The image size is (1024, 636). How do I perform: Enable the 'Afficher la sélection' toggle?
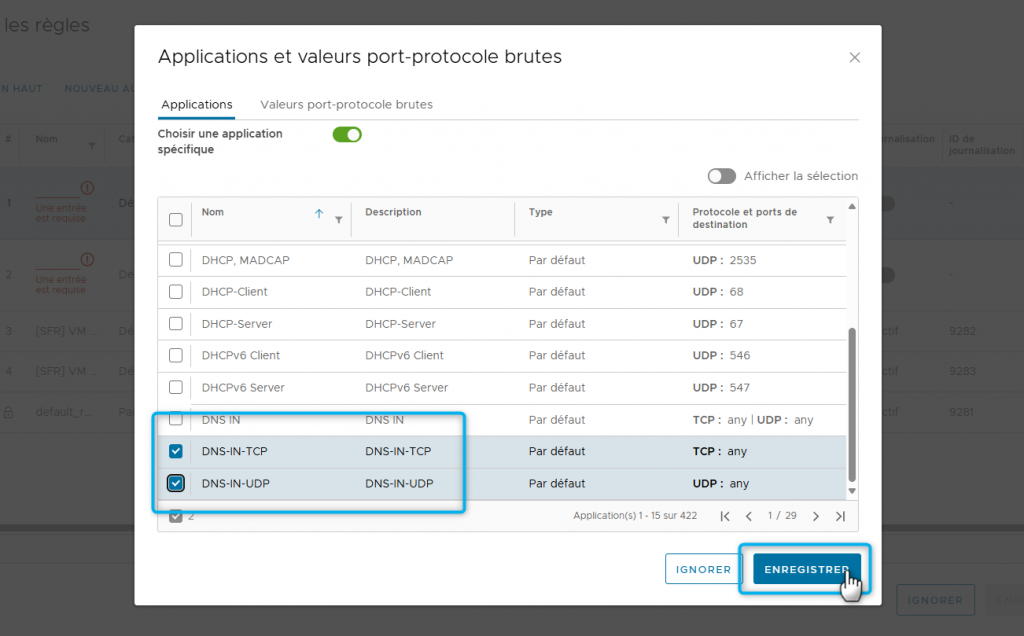722,176
